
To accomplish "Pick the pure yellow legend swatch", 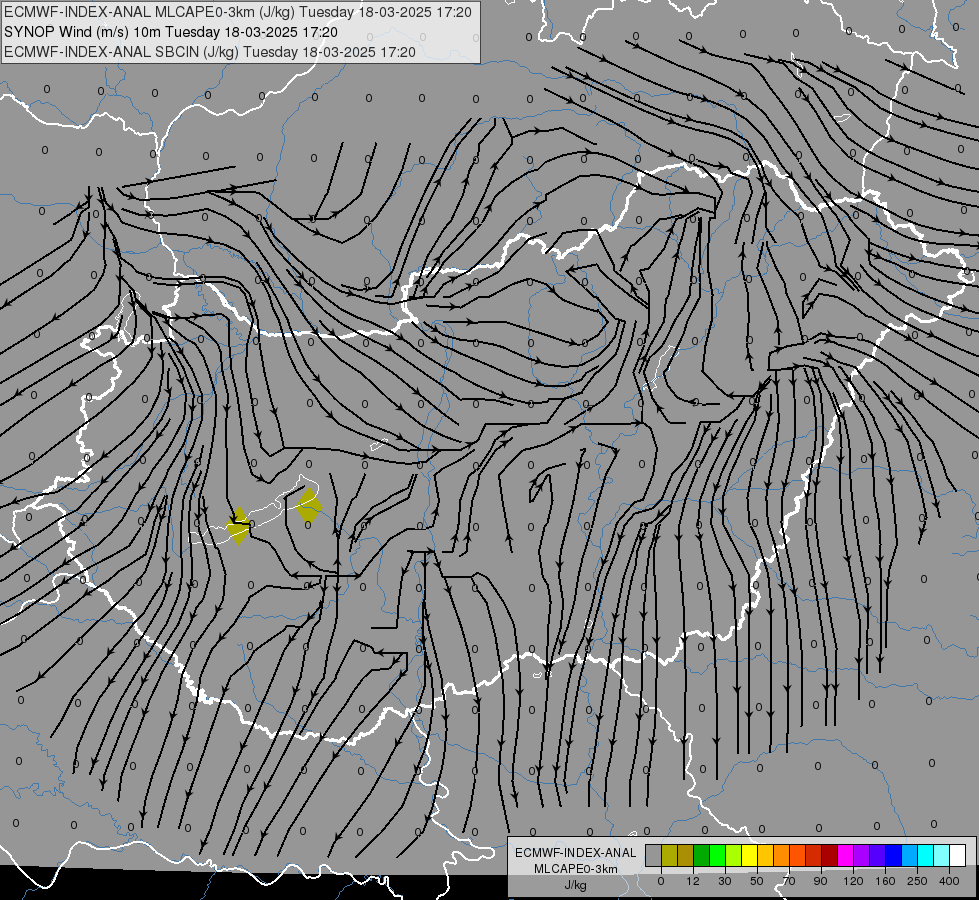I will pyautogui.click(x=750, y=856).
